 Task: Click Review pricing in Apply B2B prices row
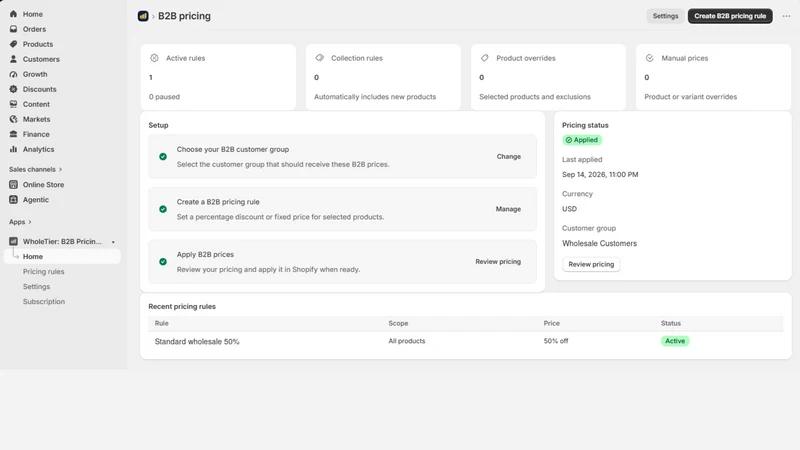coord(498,262)
